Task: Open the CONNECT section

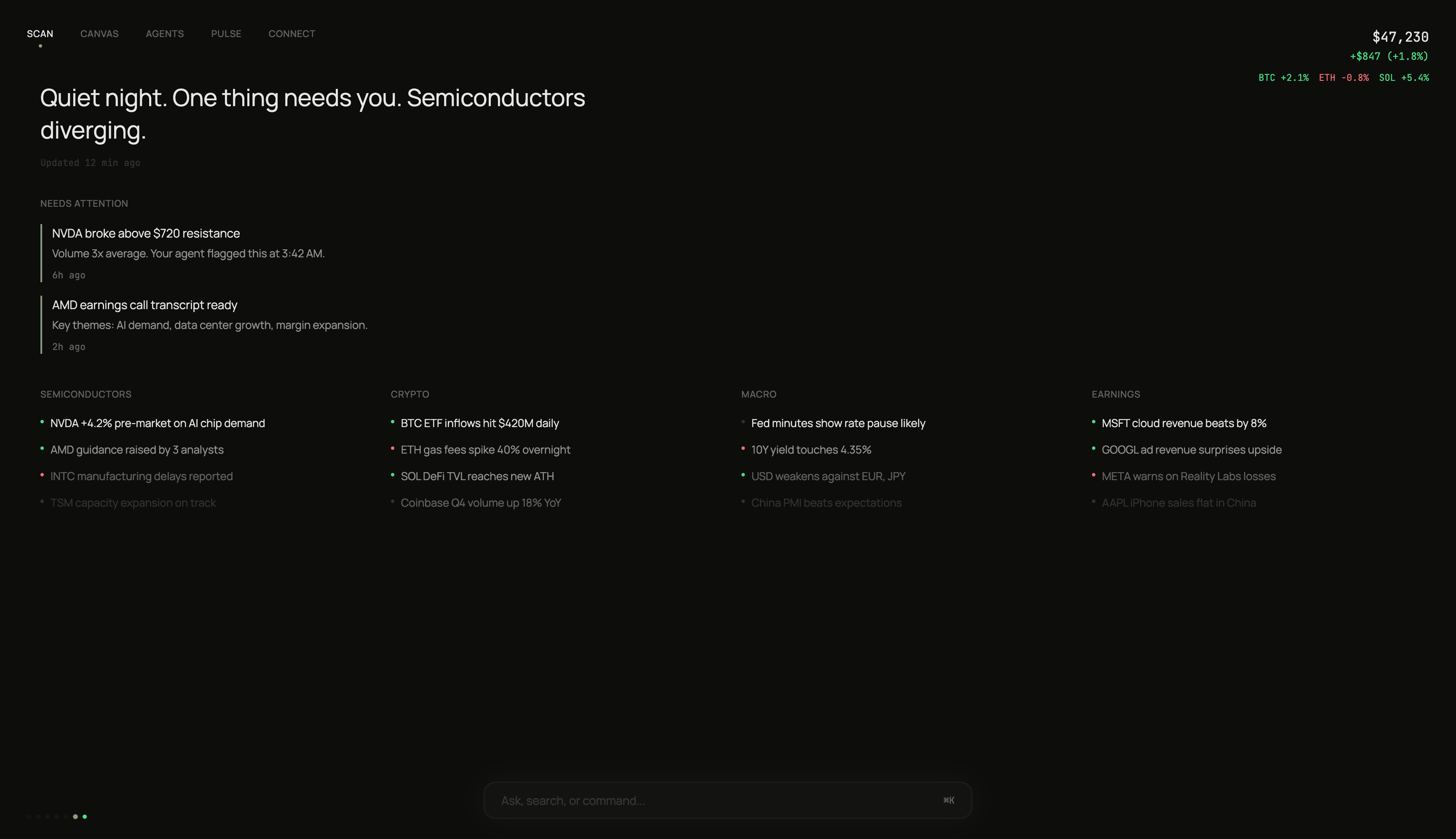Action: (x=292, y=33)
